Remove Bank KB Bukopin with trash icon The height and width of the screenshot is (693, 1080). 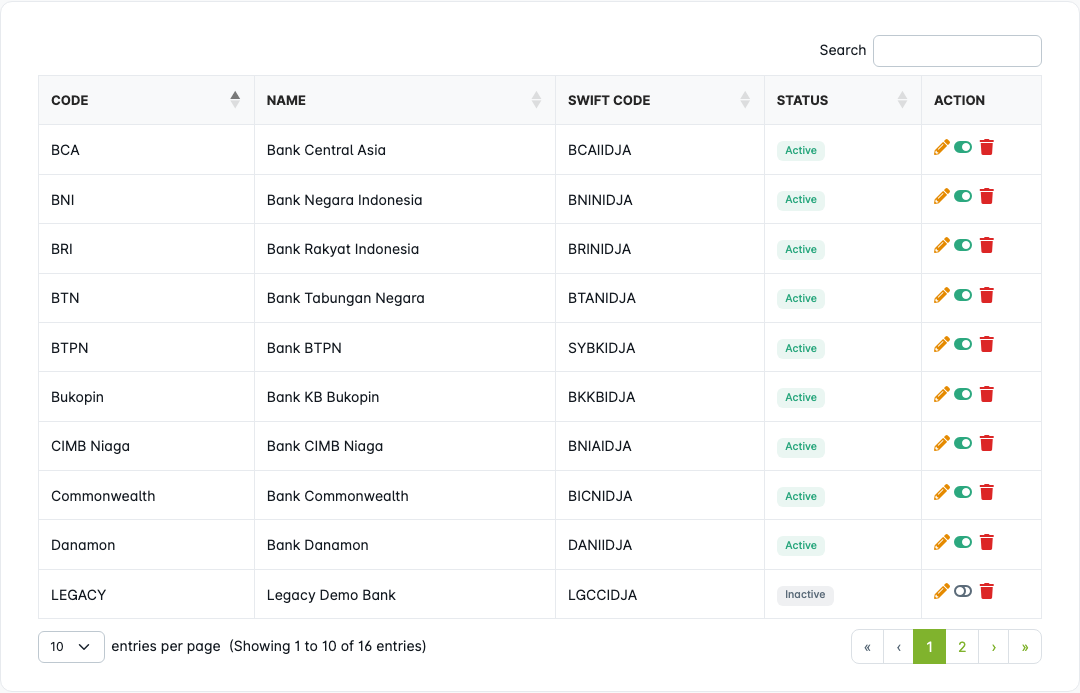click(x=987, y=394)
